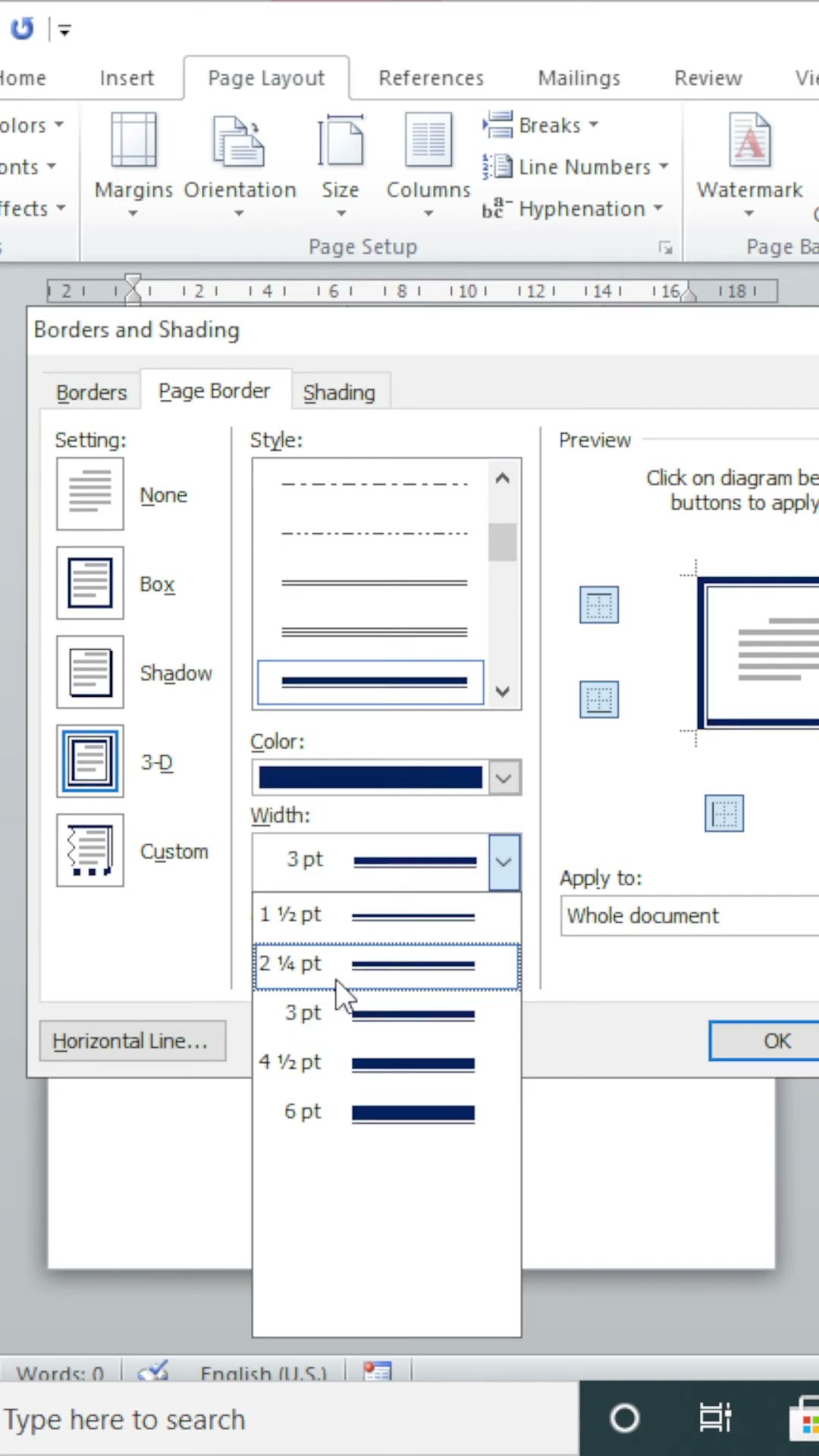The width and height of the screenshot is (819, 1456).
Task: Choose the thin double line style
Action: 374,582
